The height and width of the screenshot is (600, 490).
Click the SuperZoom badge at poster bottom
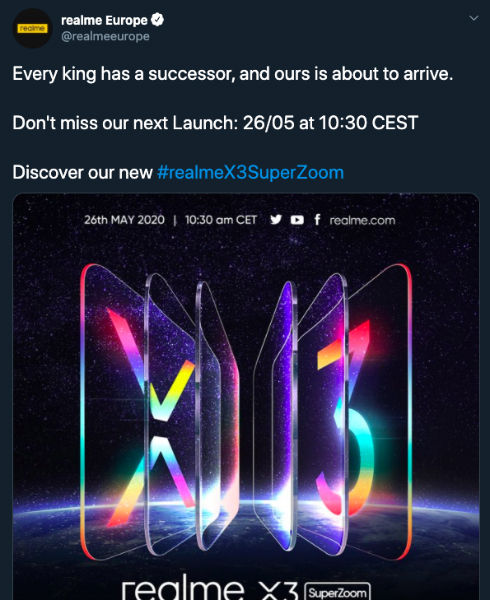pyautogui.click(x=337, y=592)
